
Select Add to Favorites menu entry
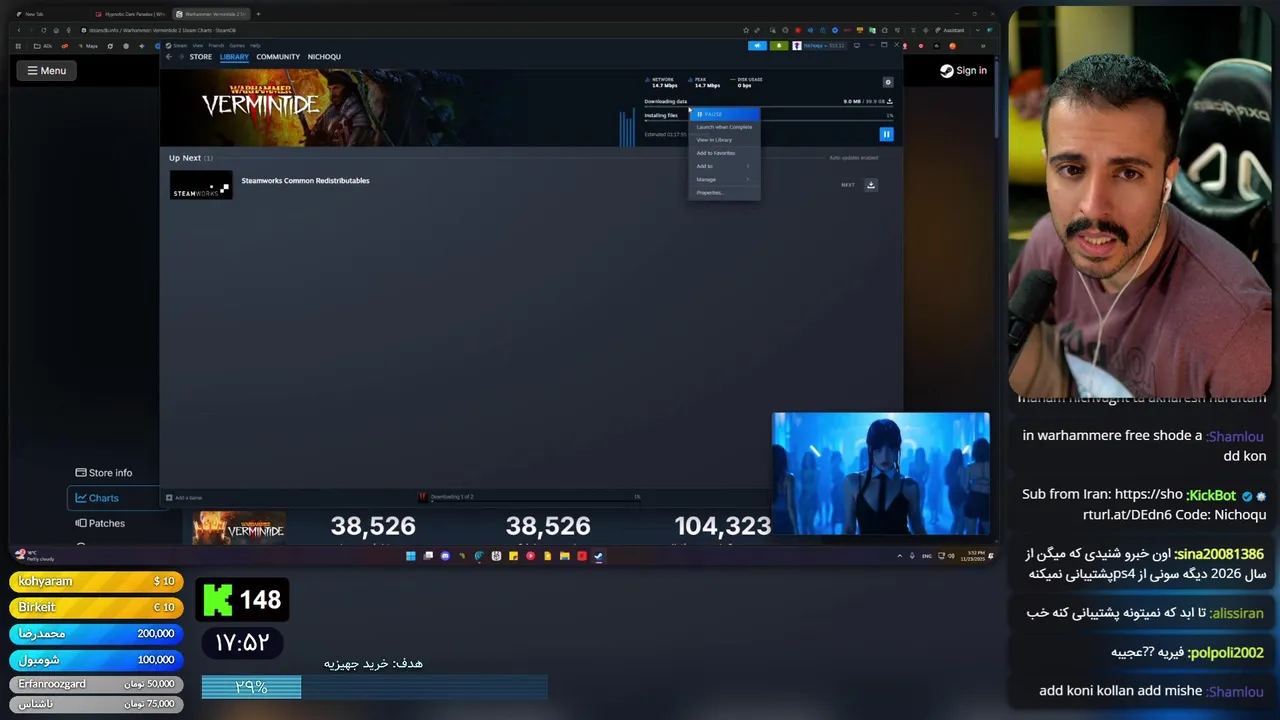(724, 153)
